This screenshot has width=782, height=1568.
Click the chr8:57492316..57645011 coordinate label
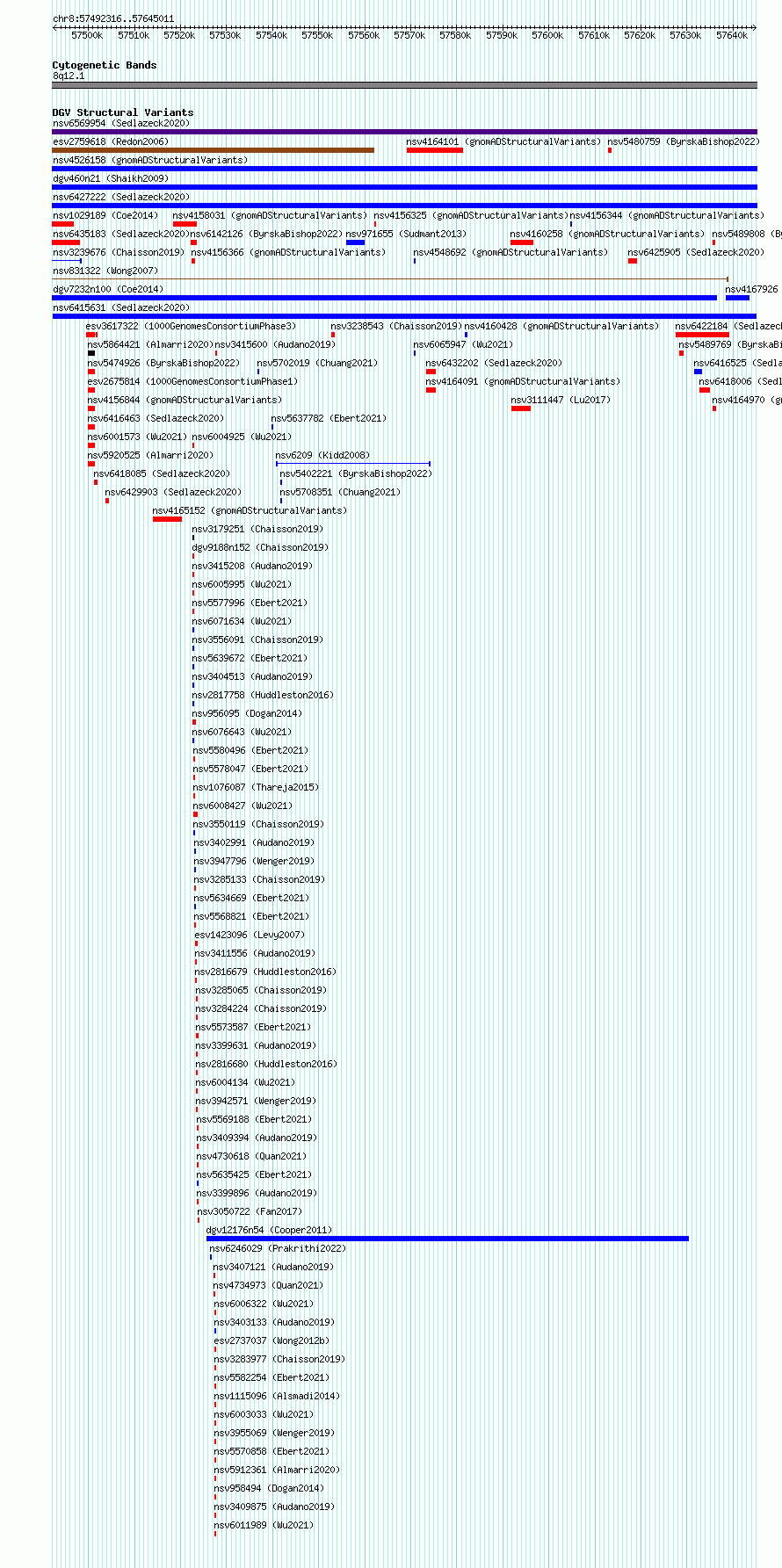[113, 18]
